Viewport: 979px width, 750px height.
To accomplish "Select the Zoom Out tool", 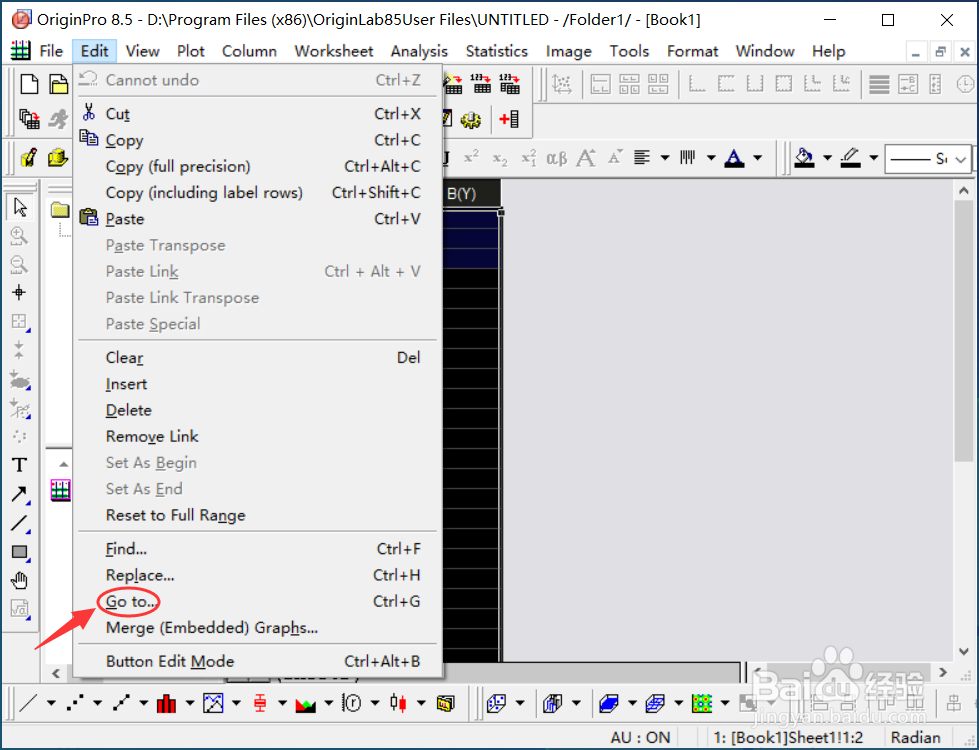I will pos(19,264).
